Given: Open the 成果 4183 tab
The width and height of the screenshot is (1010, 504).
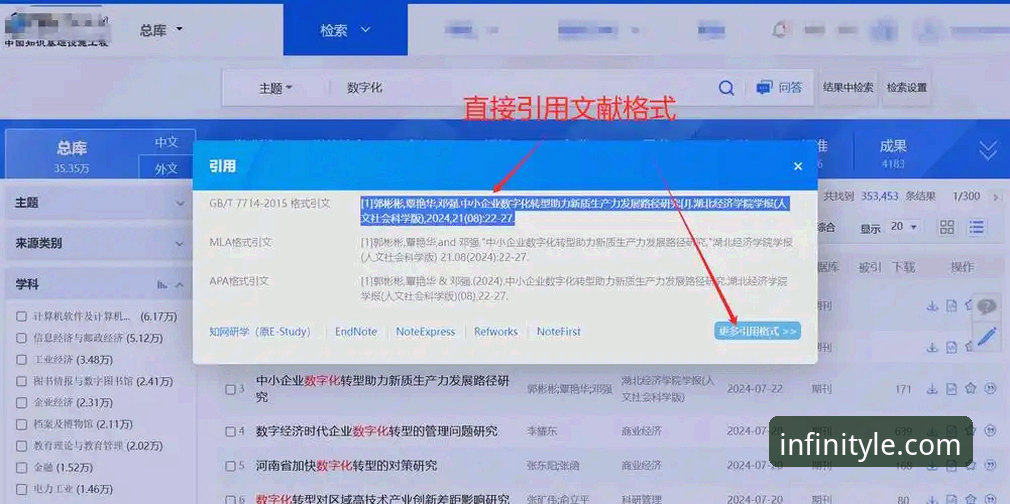Looking at the screenshot, I should (x=893, y=153).
